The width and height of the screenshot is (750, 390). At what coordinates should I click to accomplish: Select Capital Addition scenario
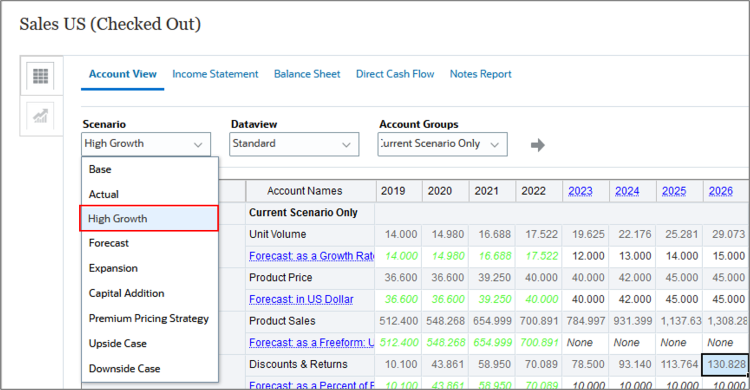coord(150,293)
